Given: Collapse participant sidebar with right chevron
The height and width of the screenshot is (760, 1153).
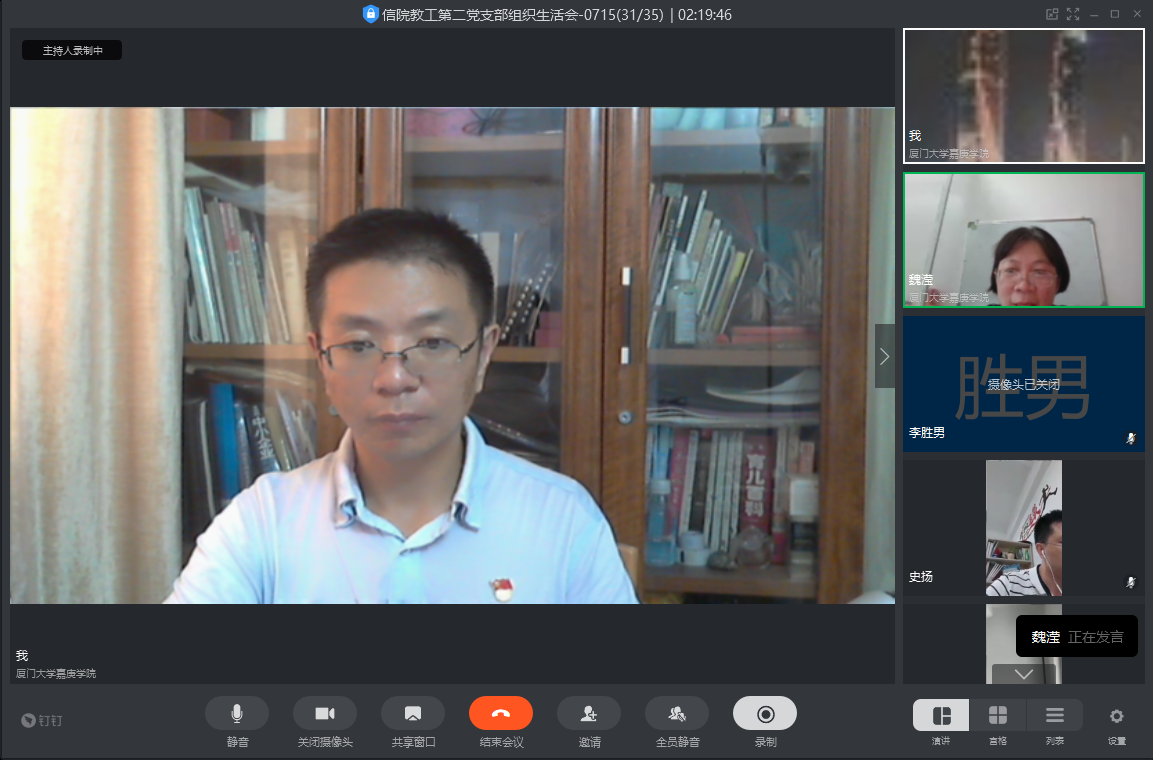Looking at the screenshot, I should 884,356.
